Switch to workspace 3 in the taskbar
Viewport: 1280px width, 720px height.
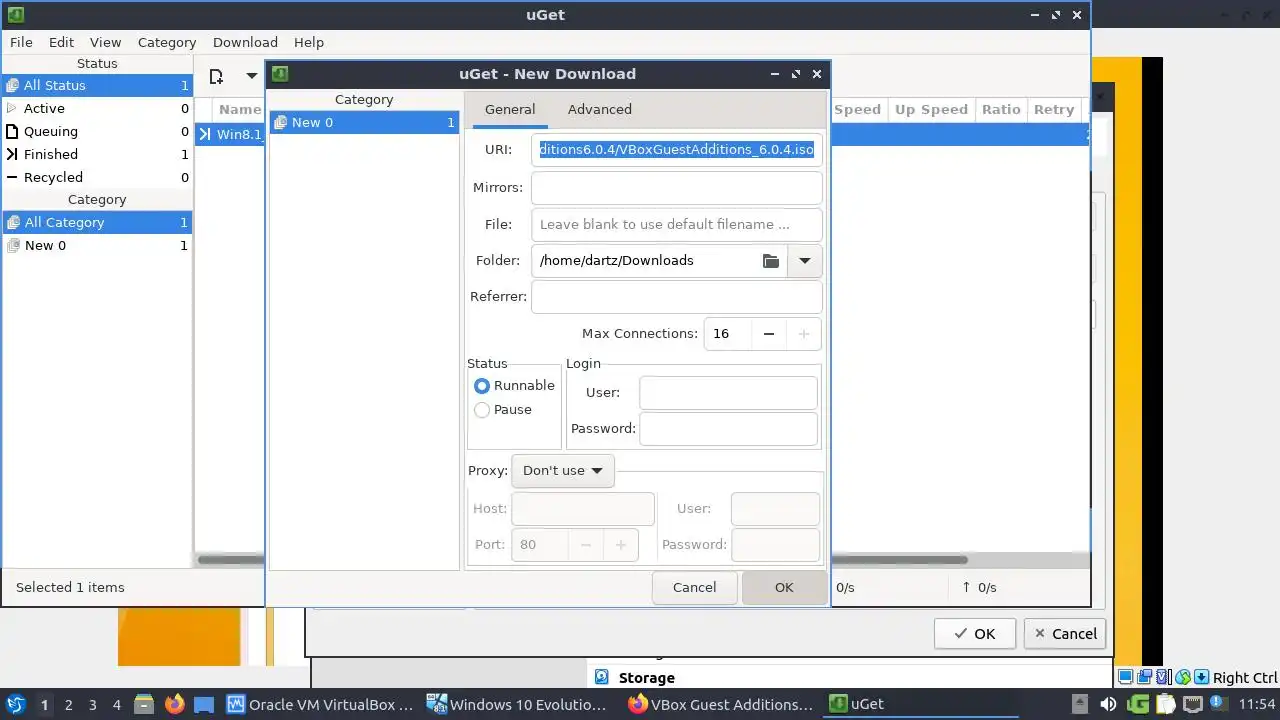[x=92, y=705]
